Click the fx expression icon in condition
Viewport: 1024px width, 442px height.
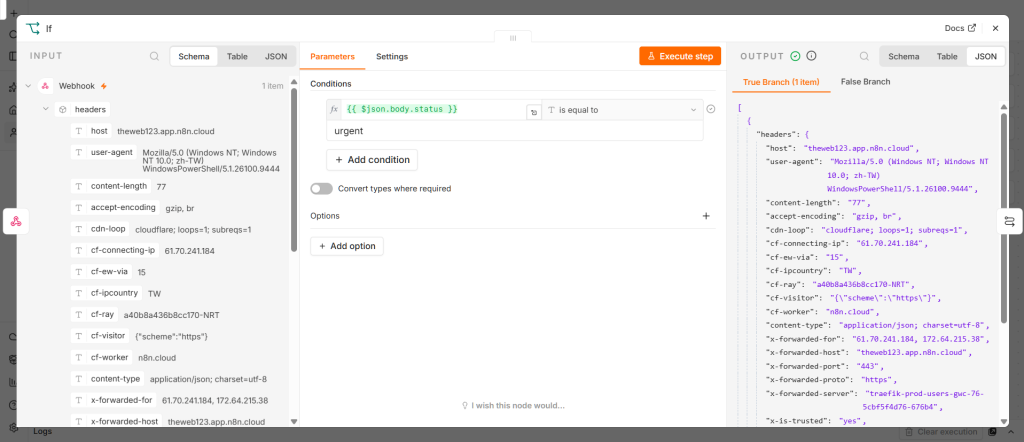(x=334, y=110)
